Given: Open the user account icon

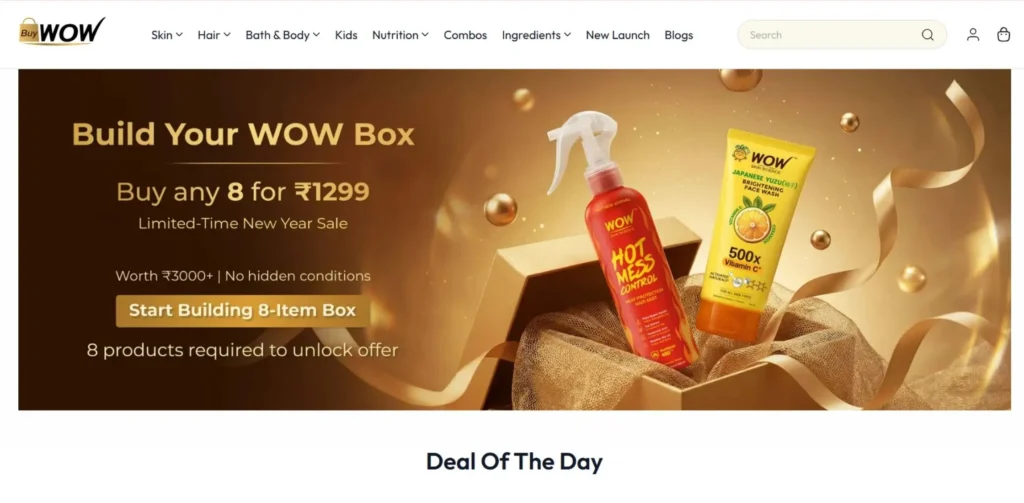Looking at the screenshot, I should 973,35.
